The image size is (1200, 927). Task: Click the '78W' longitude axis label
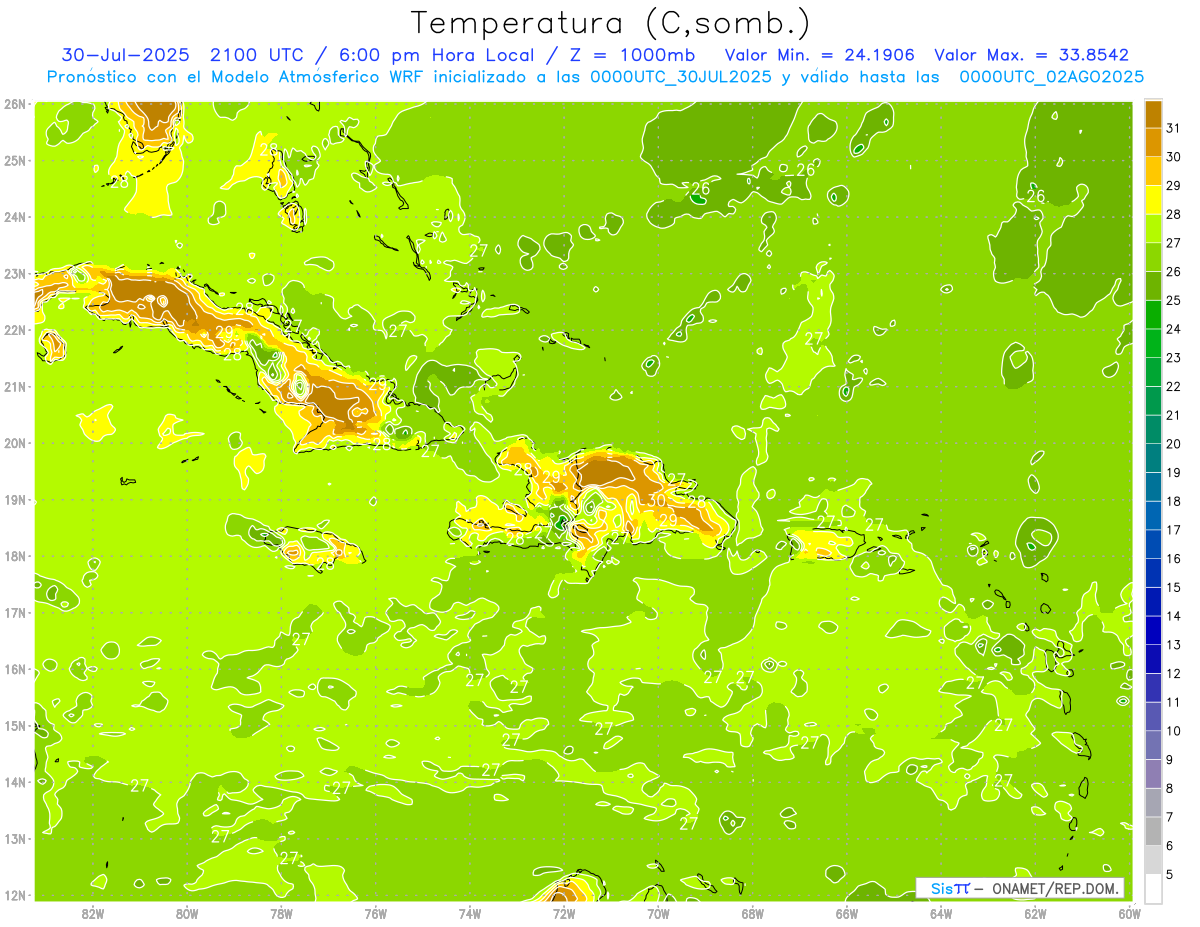(x=281, y=913)
